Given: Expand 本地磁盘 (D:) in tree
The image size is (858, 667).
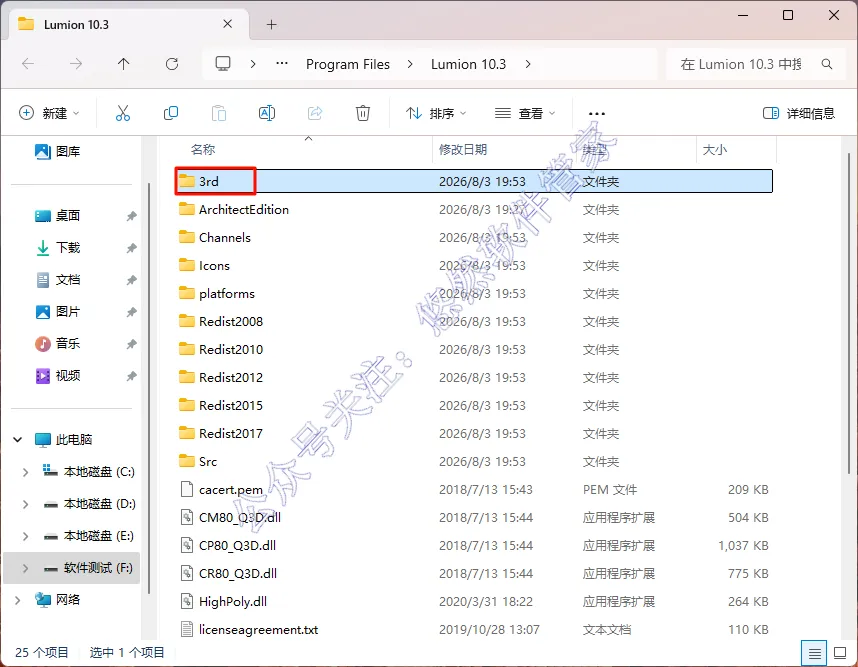Looking at the screenshot, I should [25, 504].
